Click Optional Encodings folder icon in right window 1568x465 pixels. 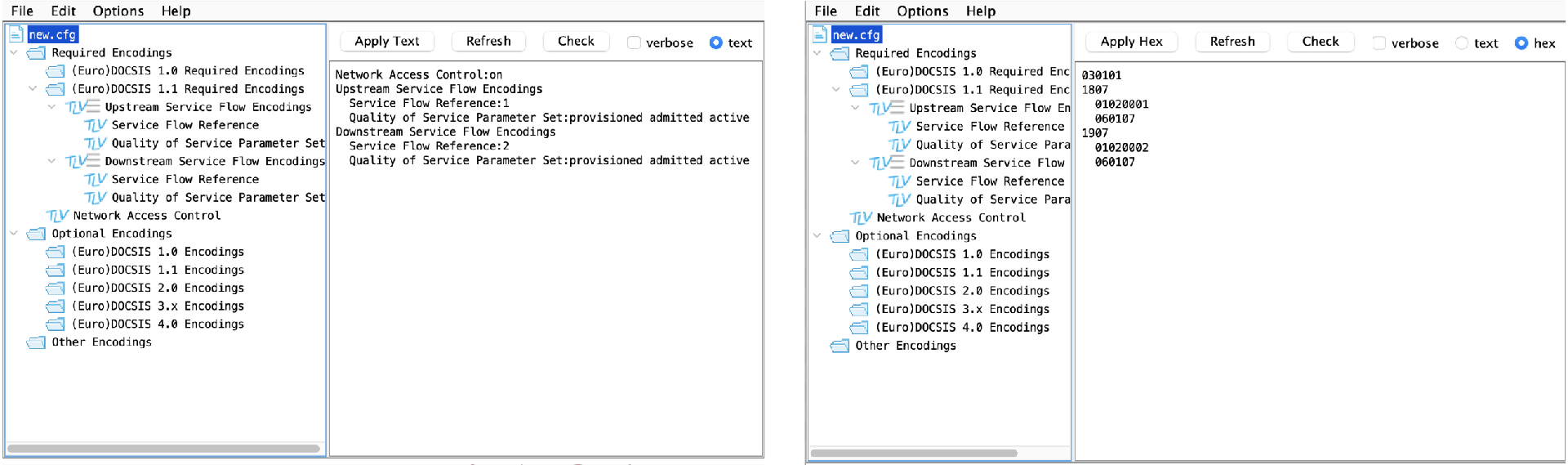pos(840,236)
